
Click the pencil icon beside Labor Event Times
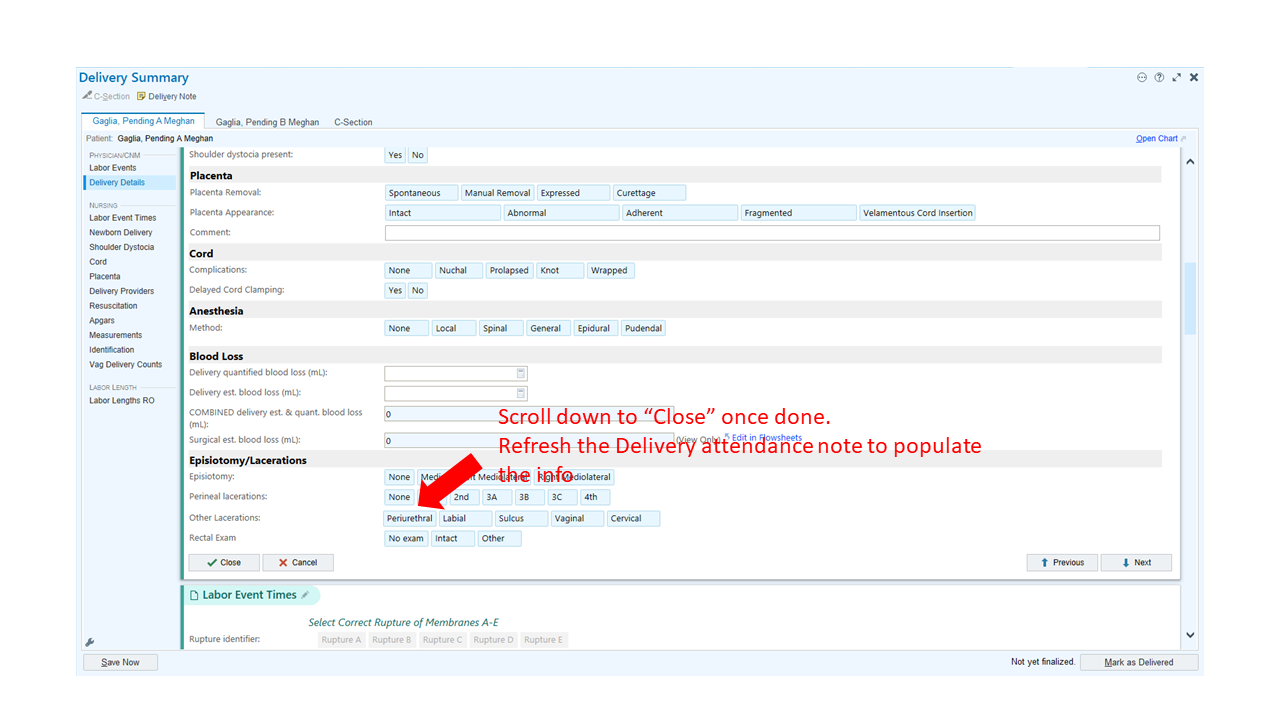[x=305, y=595]
